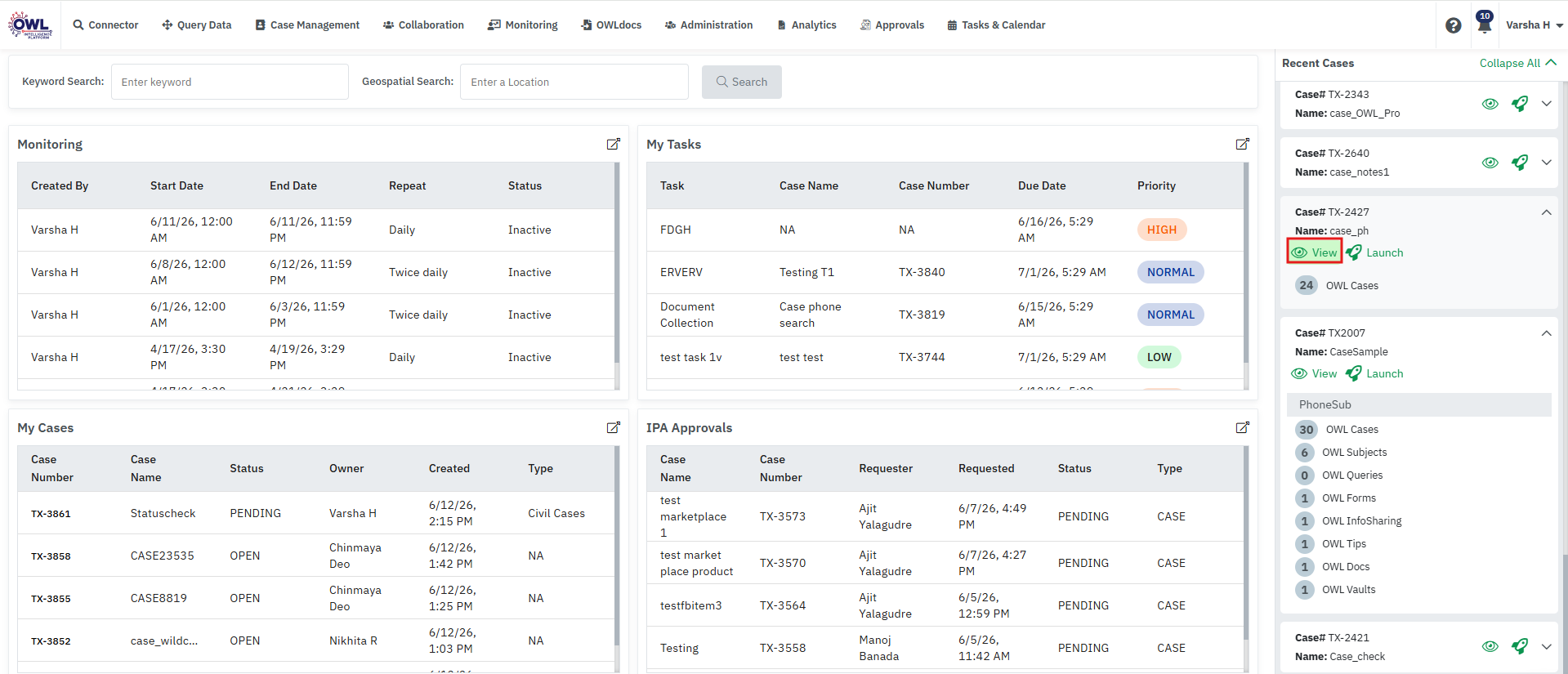Screen dimensions: 1568x674
Task: Click the OWL logo in header
Action: tap(30, 25)
